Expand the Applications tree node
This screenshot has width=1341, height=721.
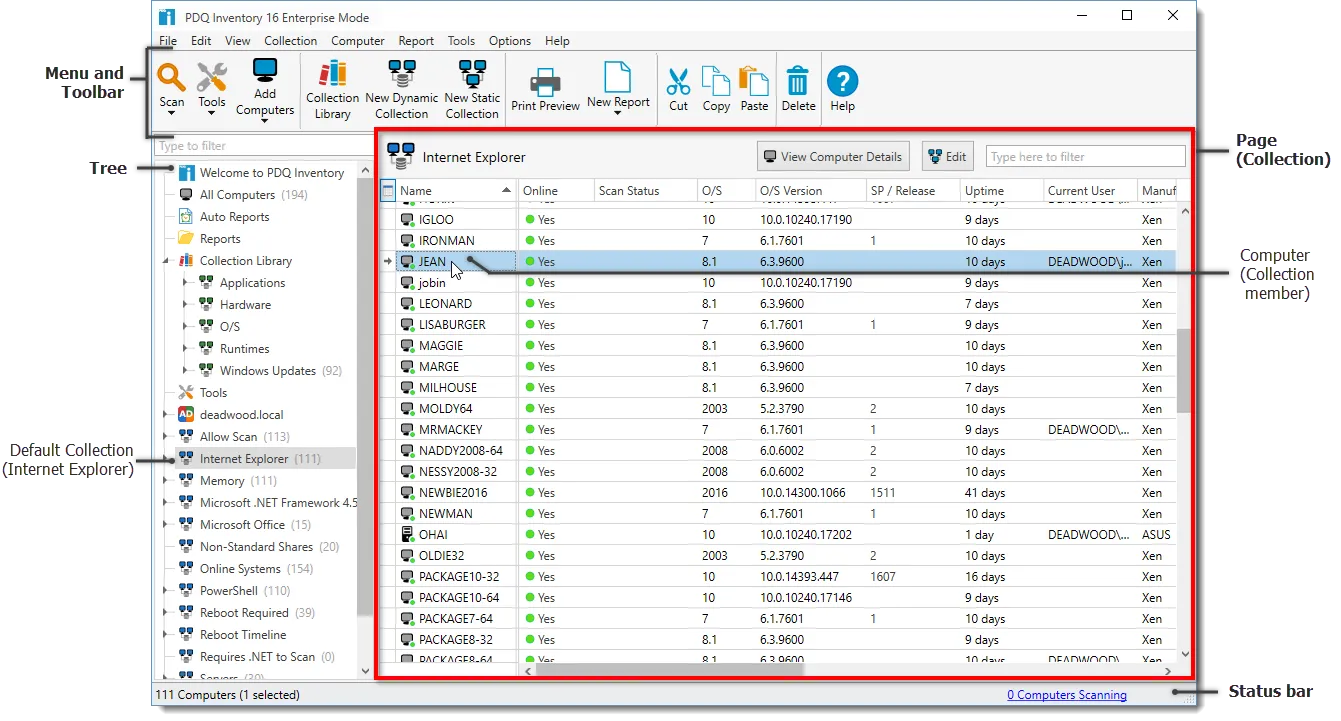click(184, 282)
